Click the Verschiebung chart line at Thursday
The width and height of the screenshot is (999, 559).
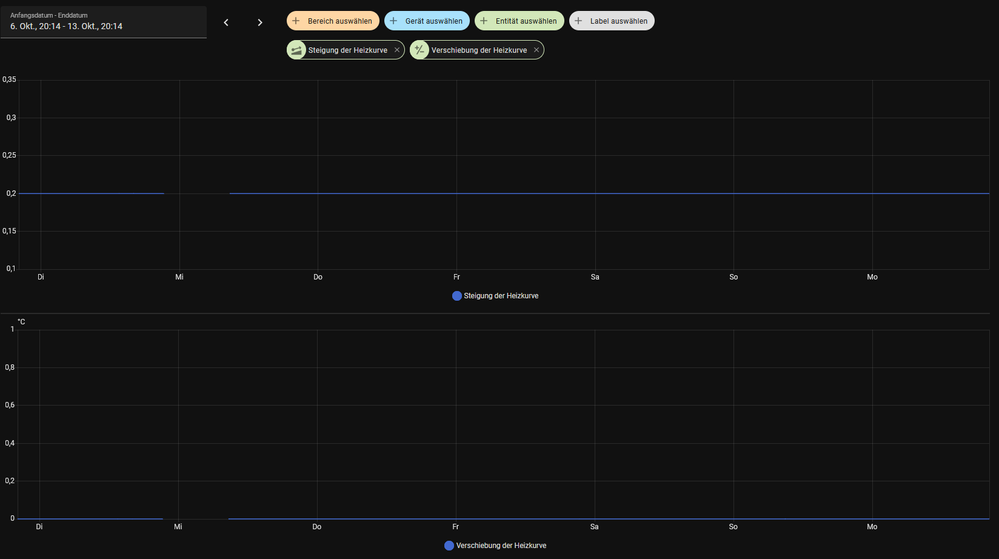pos(317,518)
